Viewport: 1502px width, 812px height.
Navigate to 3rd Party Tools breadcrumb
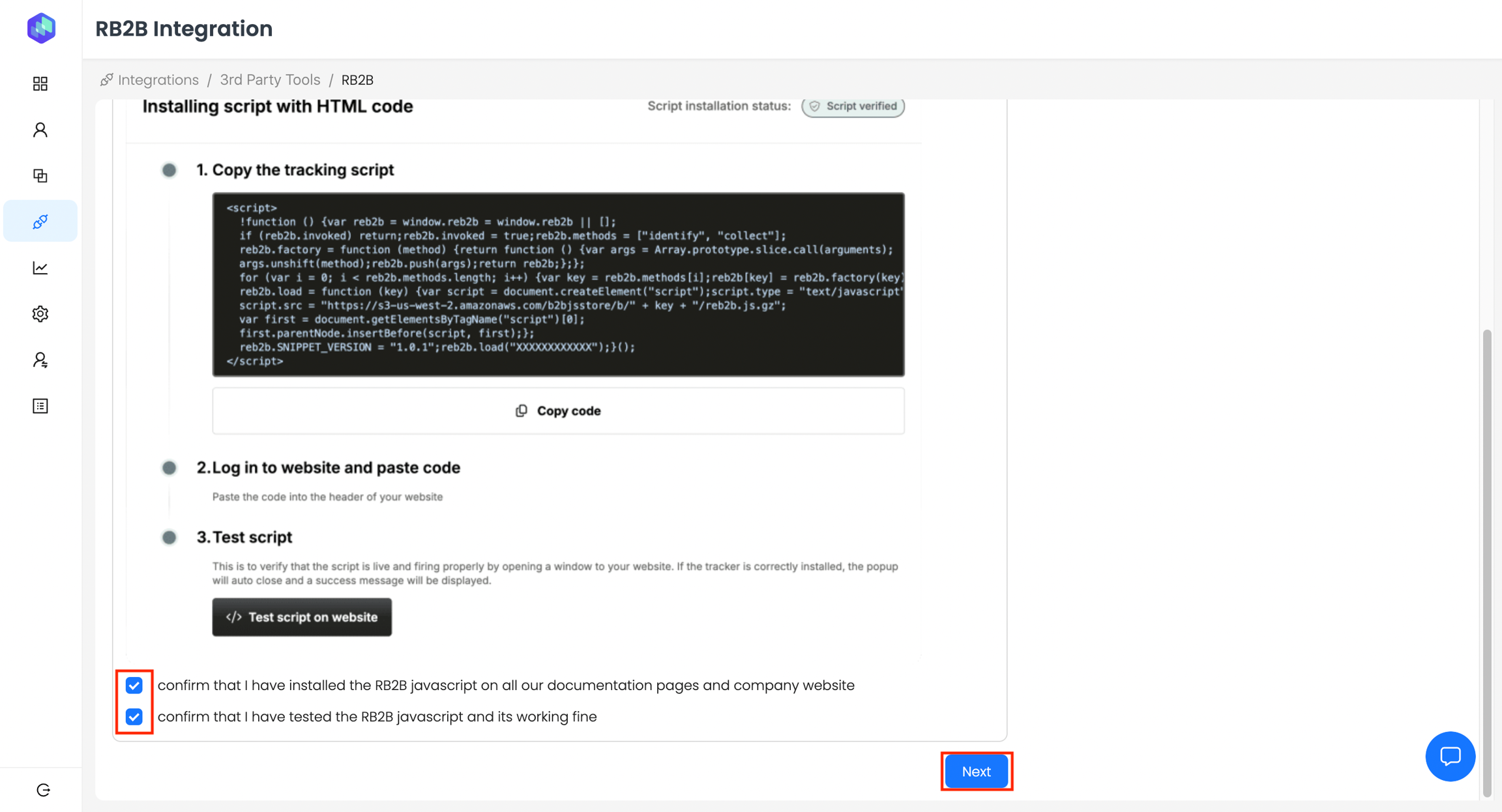click(270, 80)
